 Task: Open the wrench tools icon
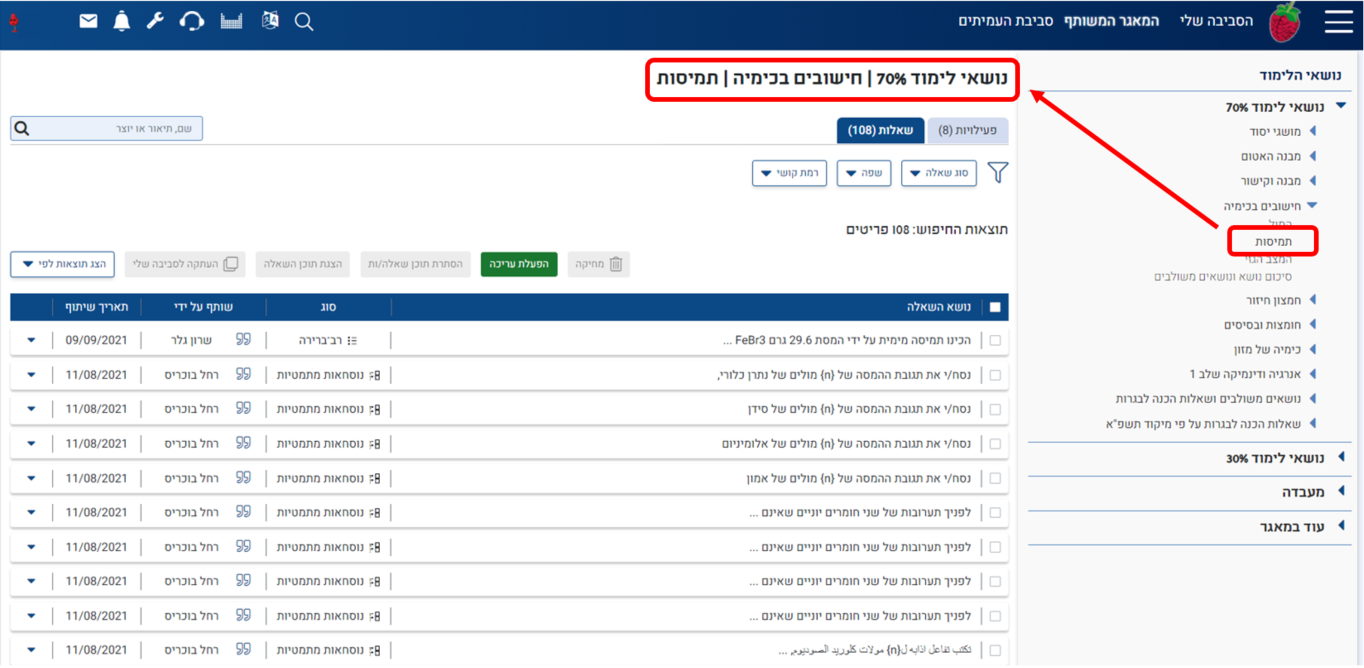(x=155, y=21)
